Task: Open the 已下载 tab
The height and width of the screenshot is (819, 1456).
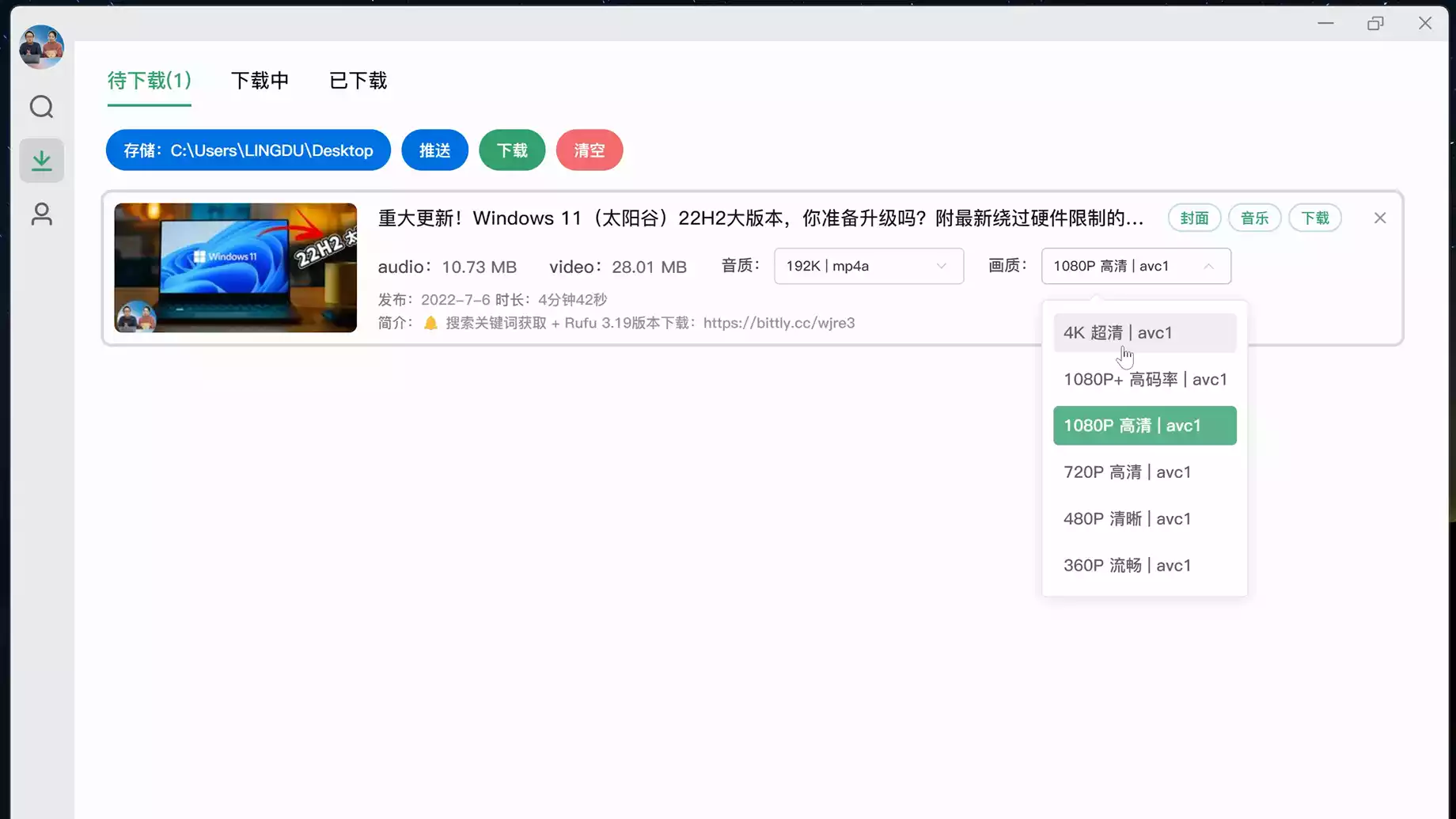Action: [358, 81]
